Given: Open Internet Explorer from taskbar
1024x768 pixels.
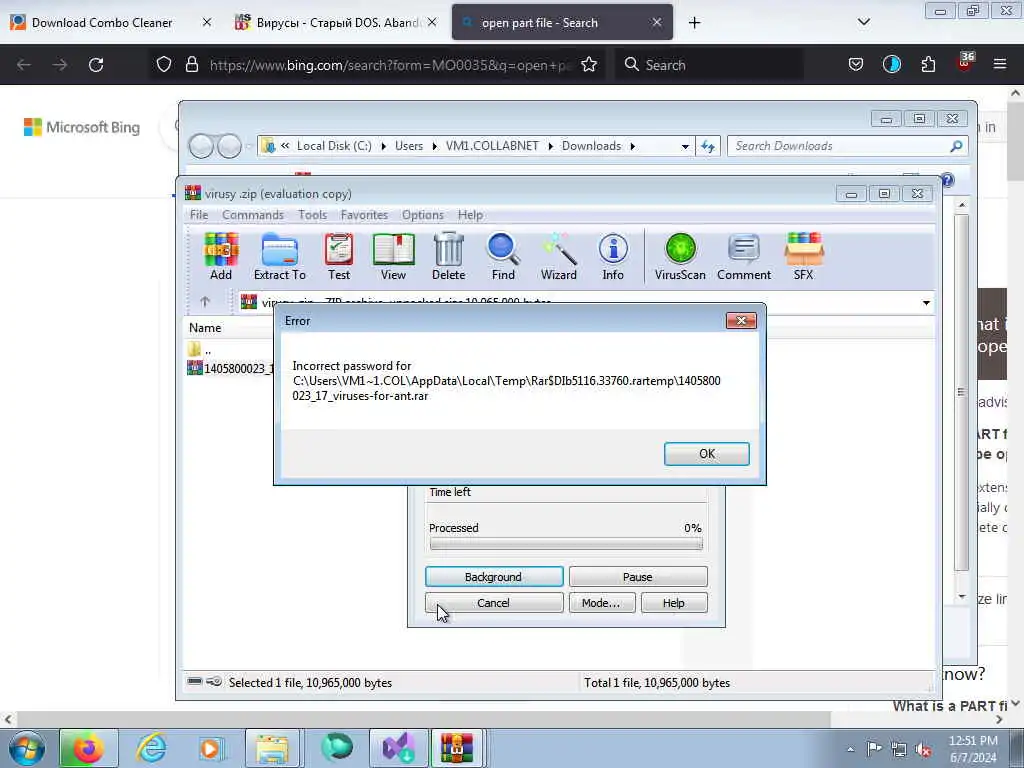Looking at the screenshot, I should pos(151,748).
